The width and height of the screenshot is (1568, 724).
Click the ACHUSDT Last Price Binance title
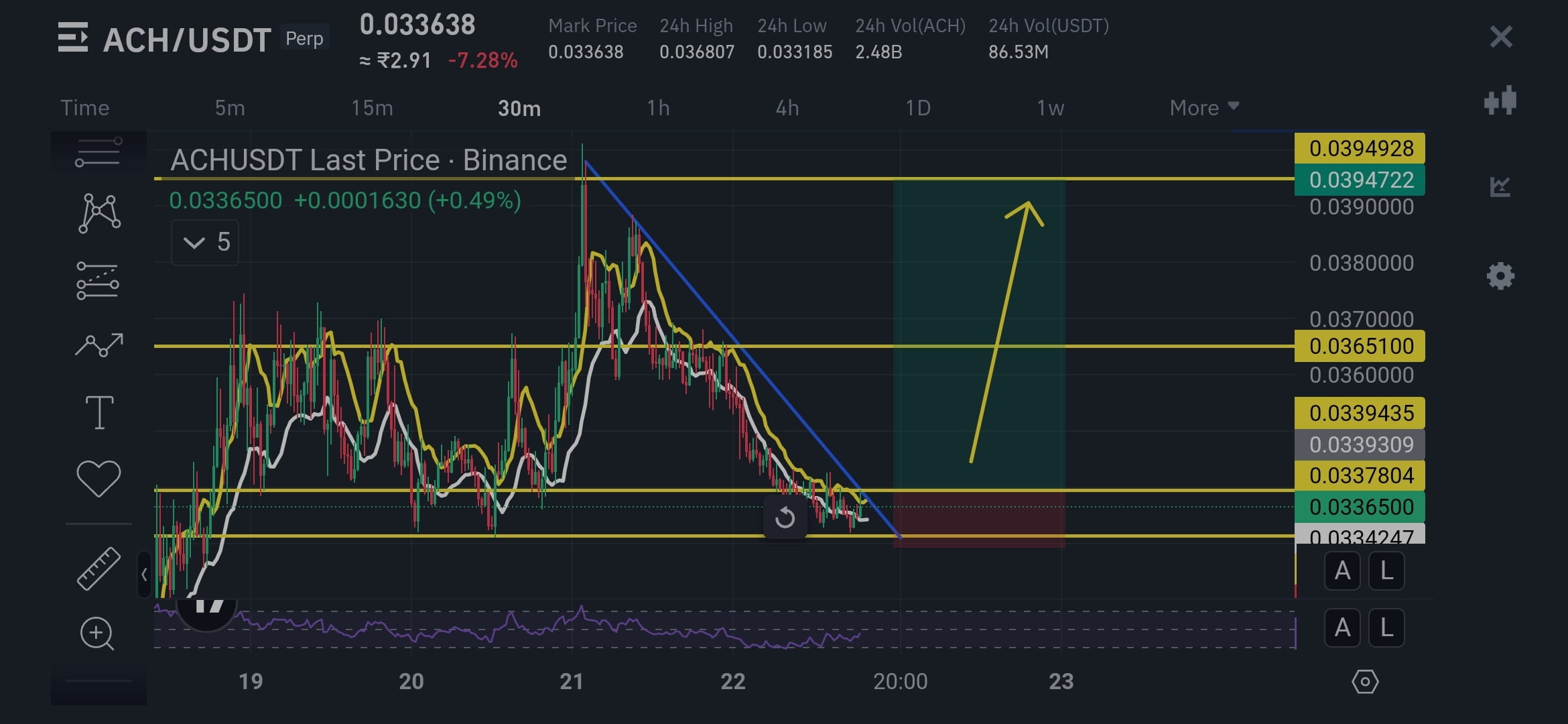point(369,160)
